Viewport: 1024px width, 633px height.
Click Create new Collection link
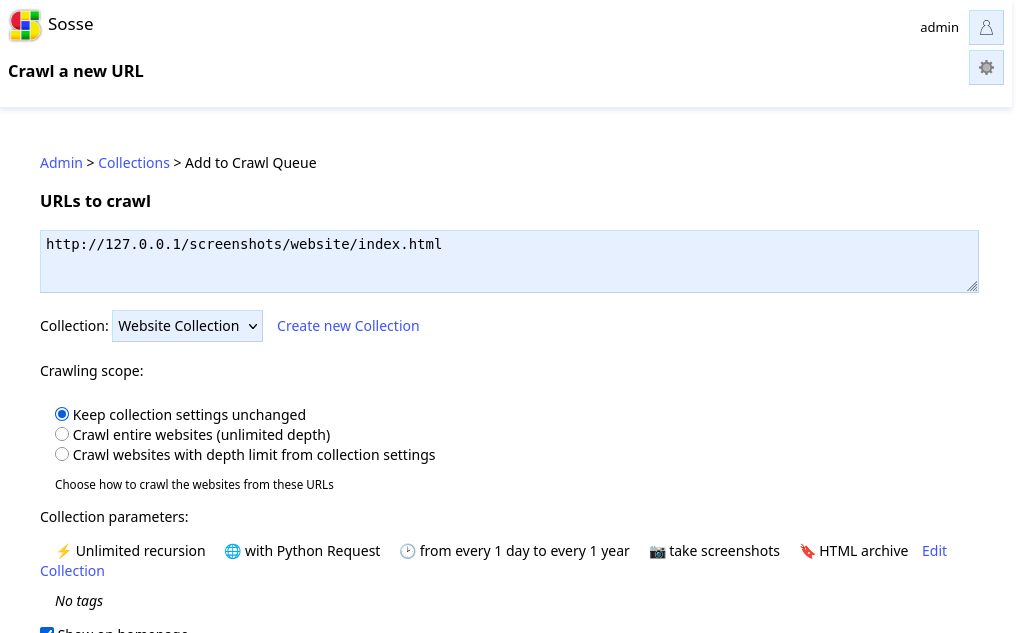click(348, 326)
